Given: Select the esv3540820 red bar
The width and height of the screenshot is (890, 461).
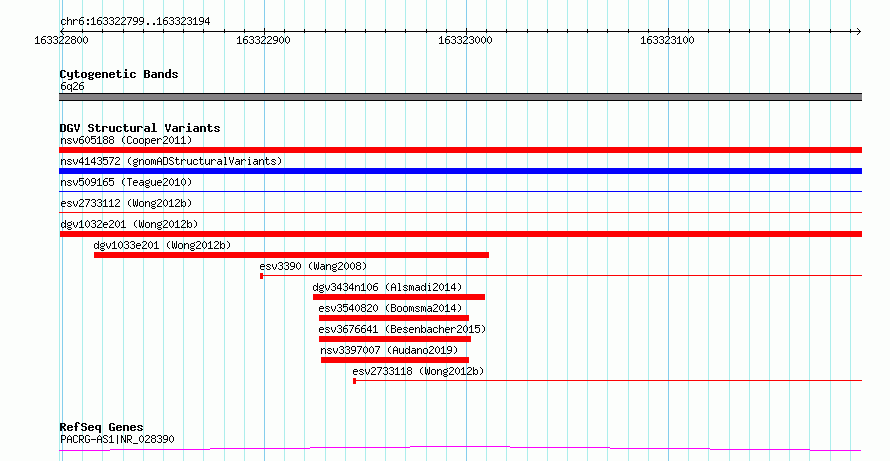Looking at the screenshot, I should [x=394, y=318].
